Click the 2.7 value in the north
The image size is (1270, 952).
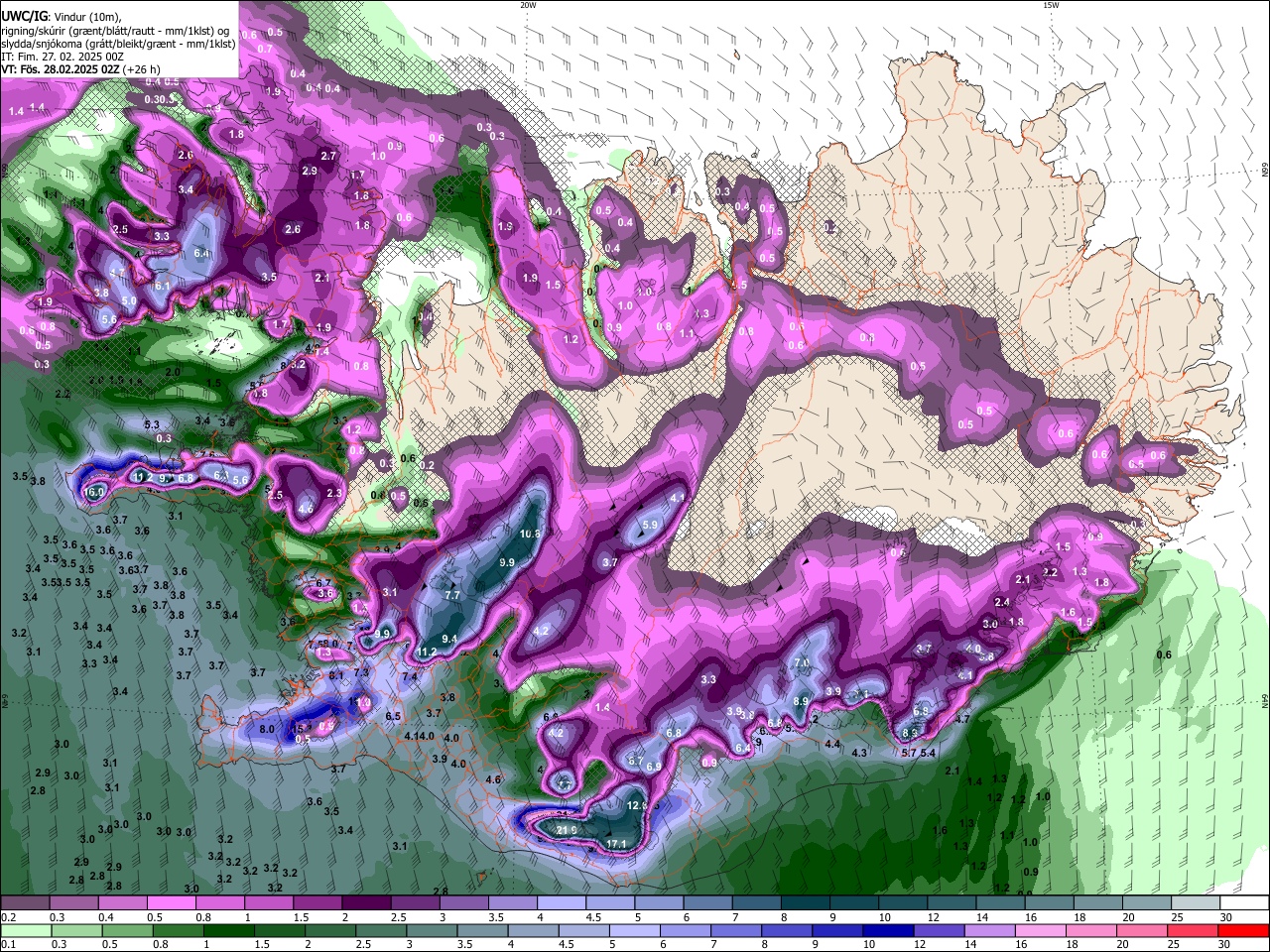click(329, 156)
